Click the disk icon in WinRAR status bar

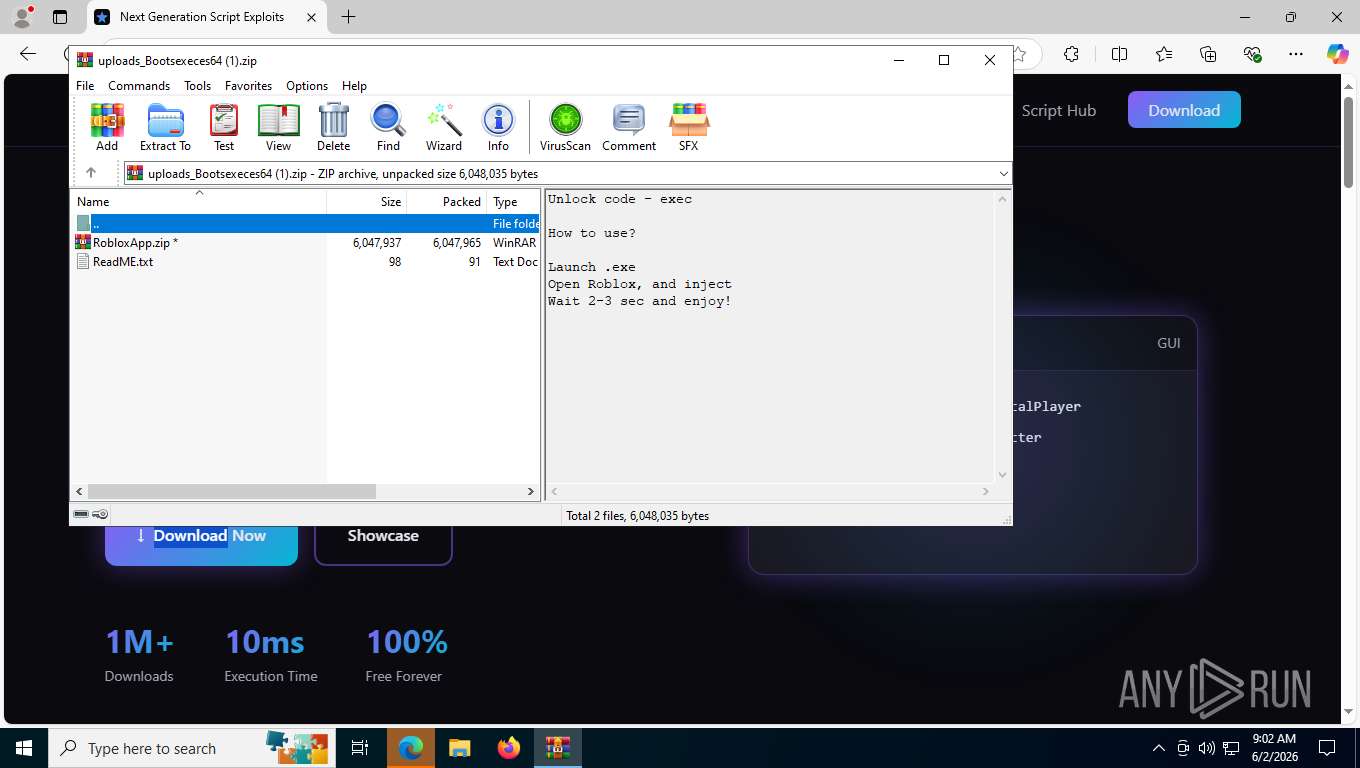pos(81,514)
